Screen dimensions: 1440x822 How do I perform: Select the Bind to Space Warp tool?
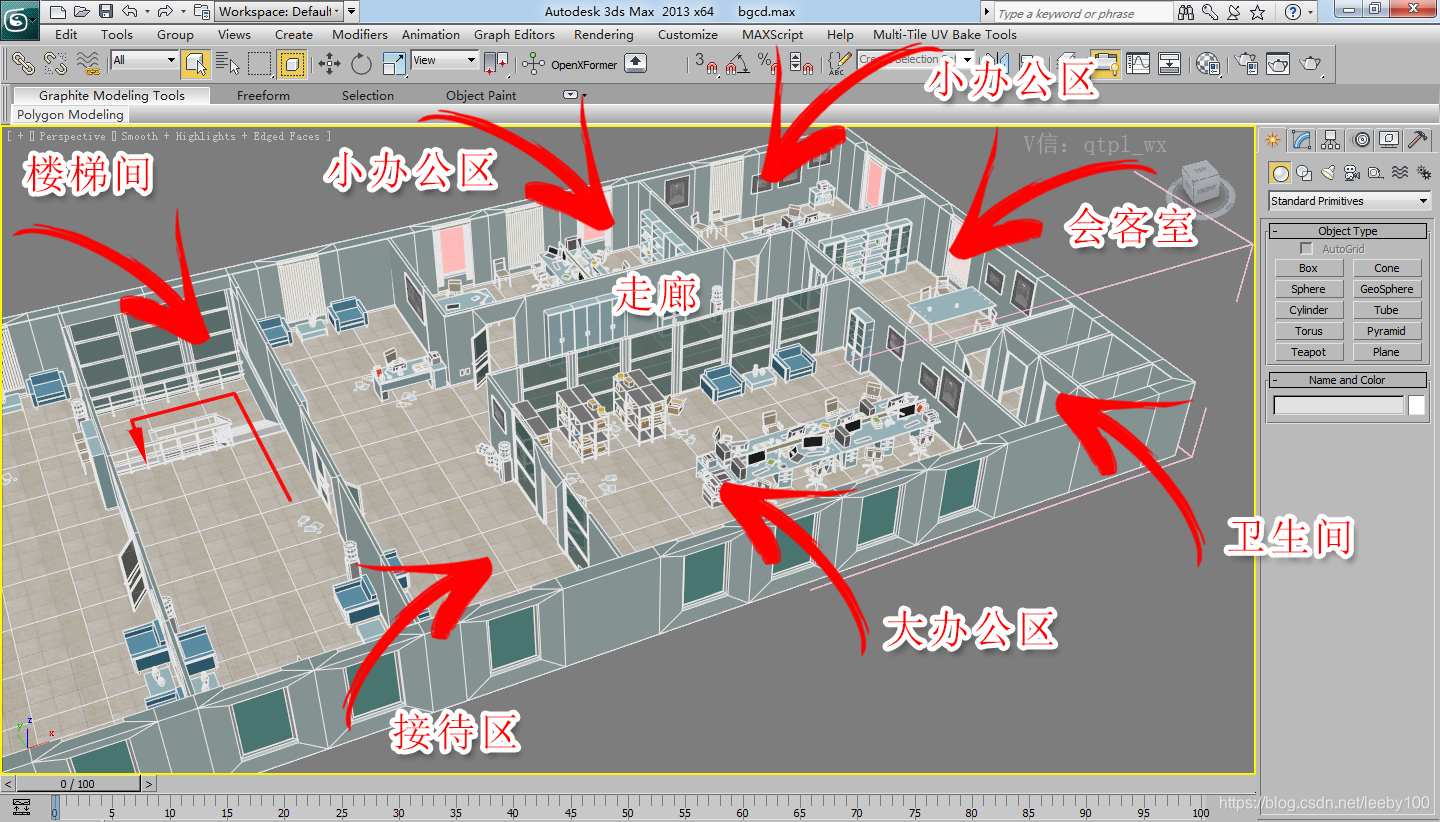point(89,64)
